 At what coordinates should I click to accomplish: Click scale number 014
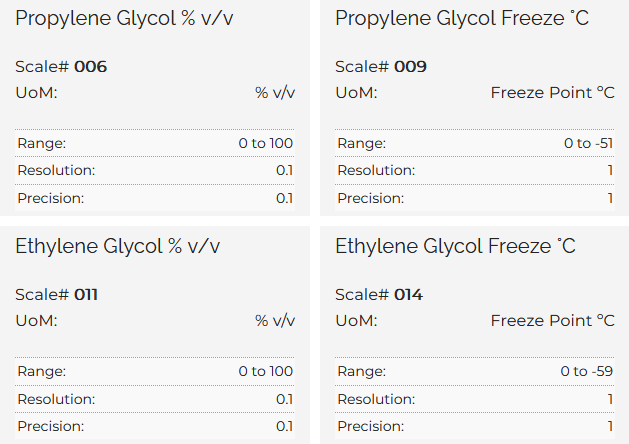point(408,295)
